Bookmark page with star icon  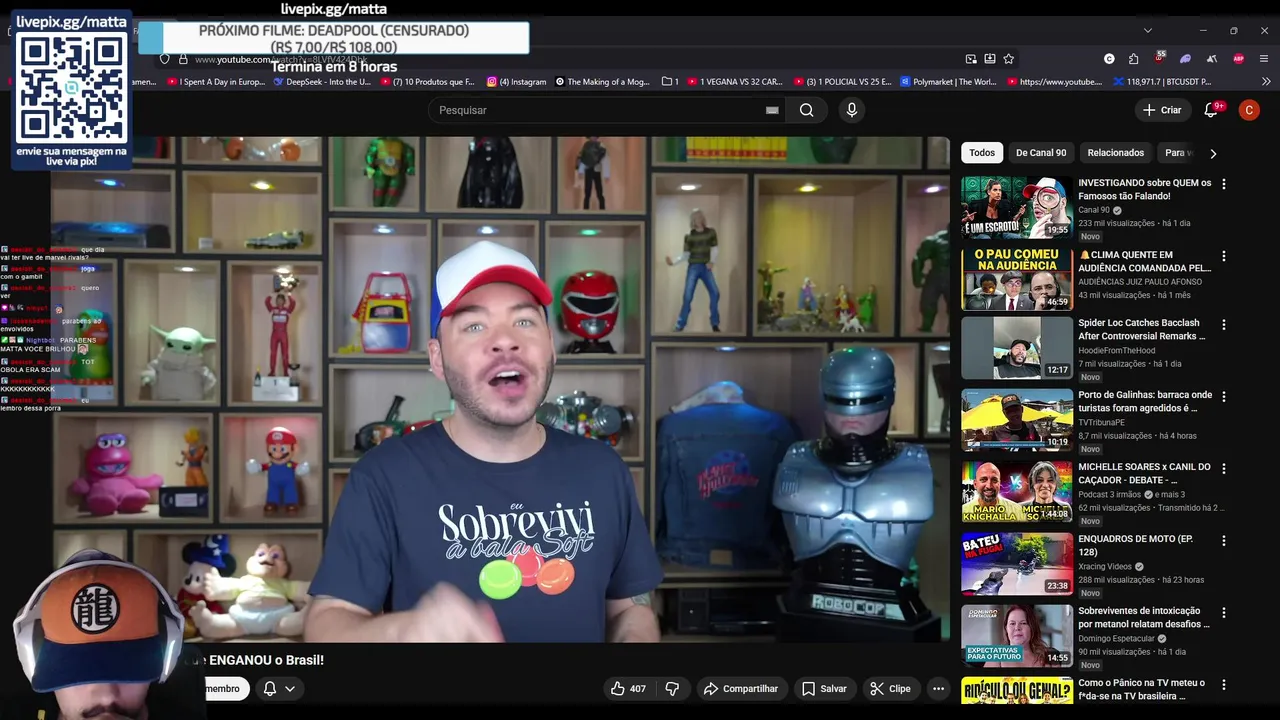click(x=1008, y=59)
